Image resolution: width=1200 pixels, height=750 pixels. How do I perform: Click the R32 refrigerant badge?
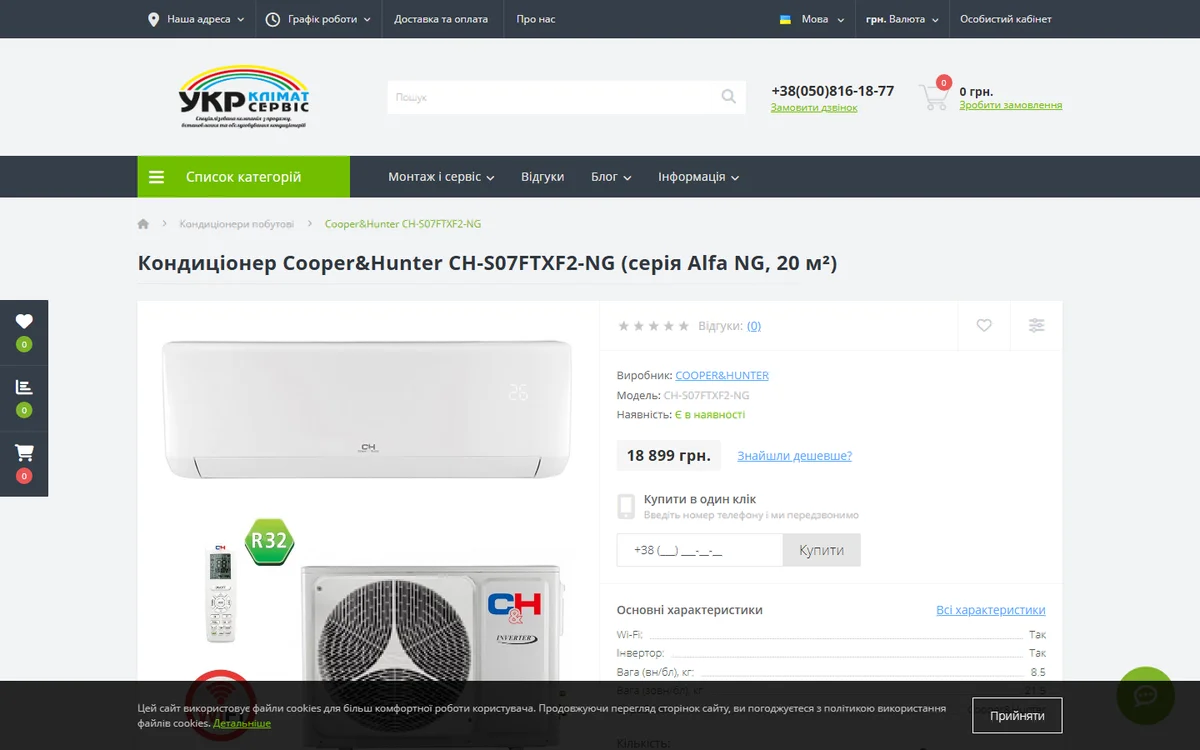pyautogui.click(x=269, y=542)
